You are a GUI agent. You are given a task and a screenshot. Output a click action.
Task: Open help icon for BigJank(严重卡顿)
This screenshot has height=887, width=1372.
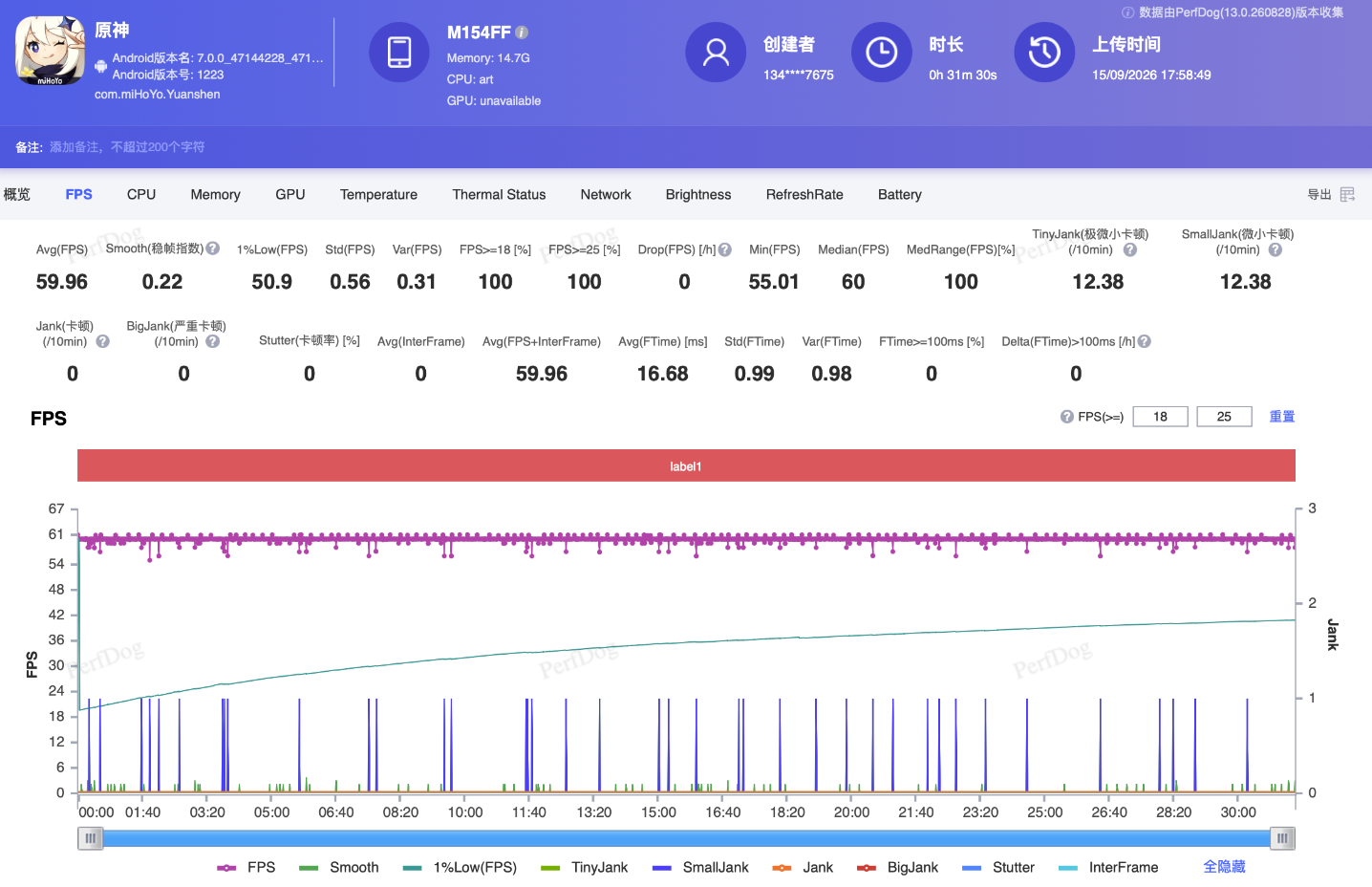[x=213, y=341]
